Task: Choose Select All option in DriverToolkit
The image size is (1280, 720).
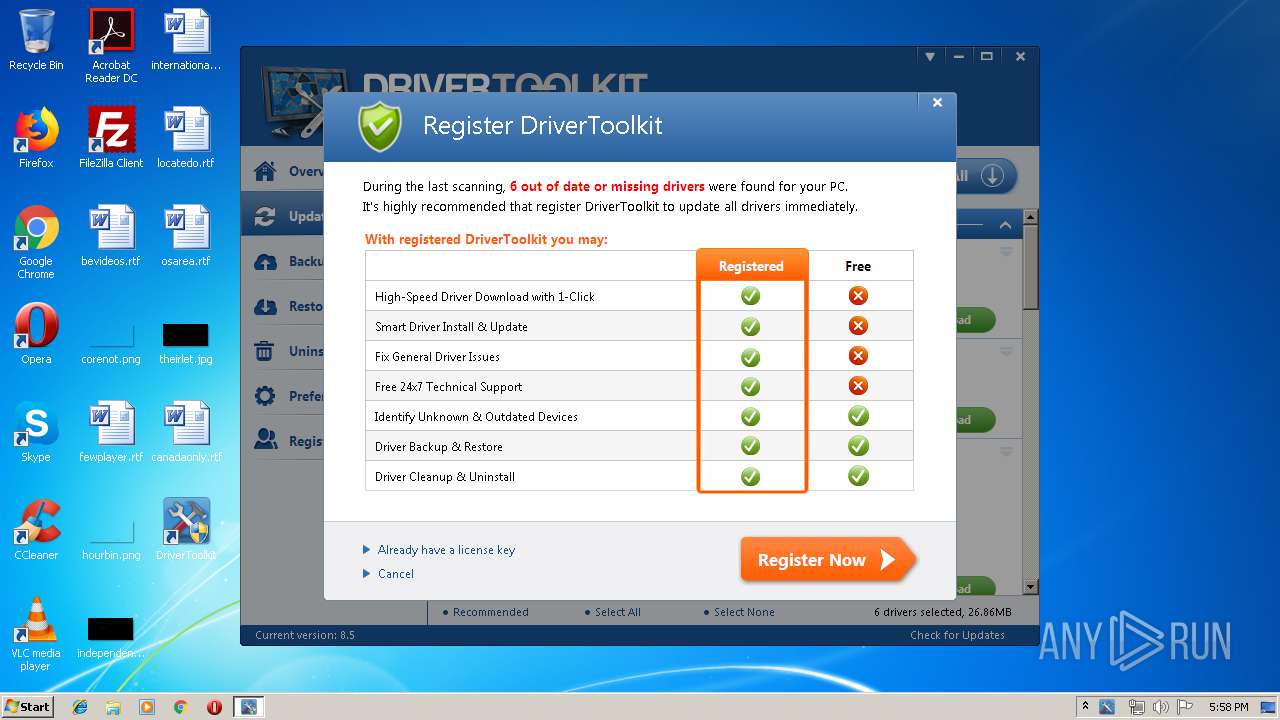Action: pos(612,612)
